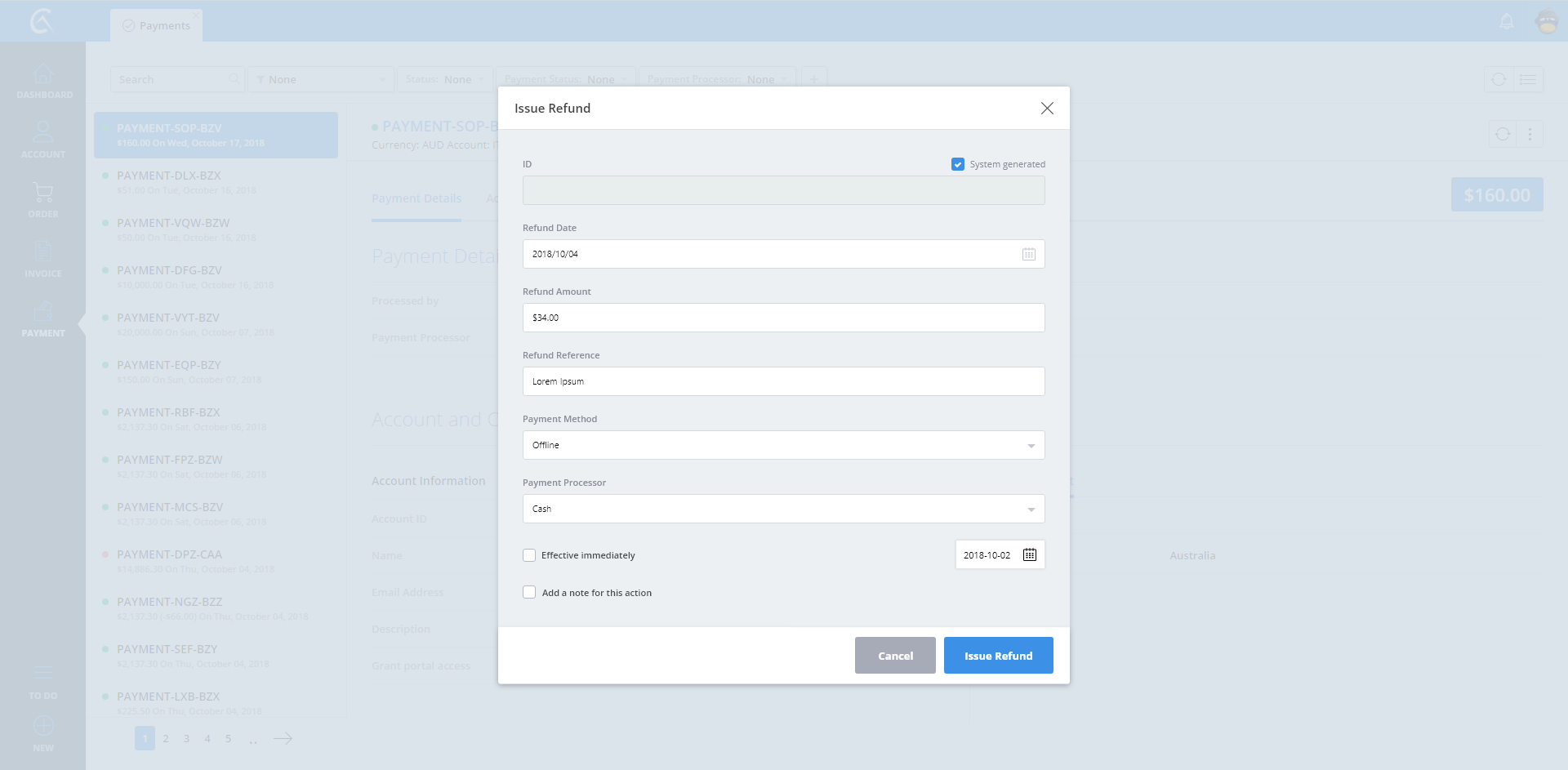Expand the Payment Processor dropdown

(783, 509)
